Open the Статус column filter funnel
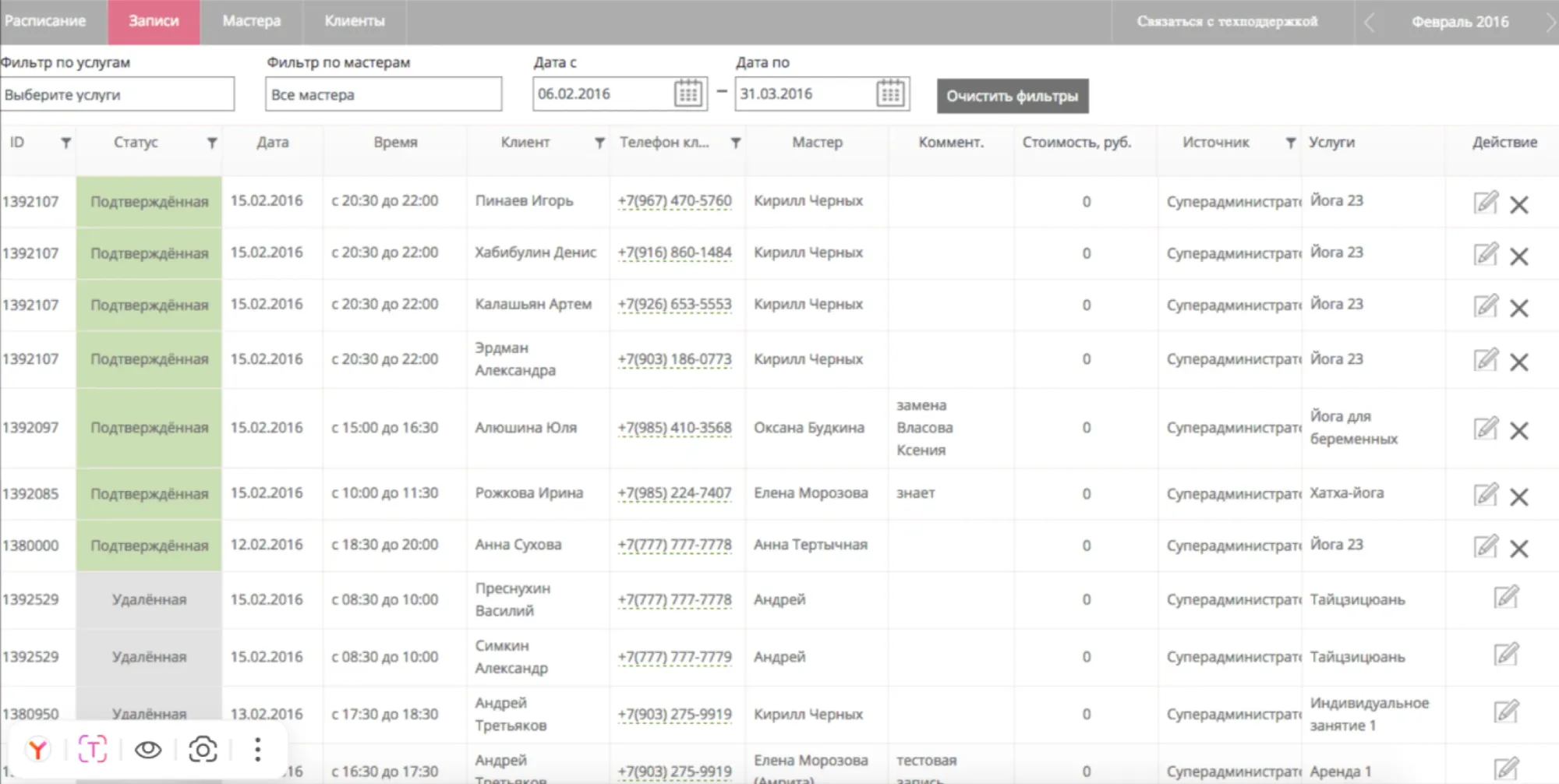This screenshot has width=1559, height=784. point(210,143)
